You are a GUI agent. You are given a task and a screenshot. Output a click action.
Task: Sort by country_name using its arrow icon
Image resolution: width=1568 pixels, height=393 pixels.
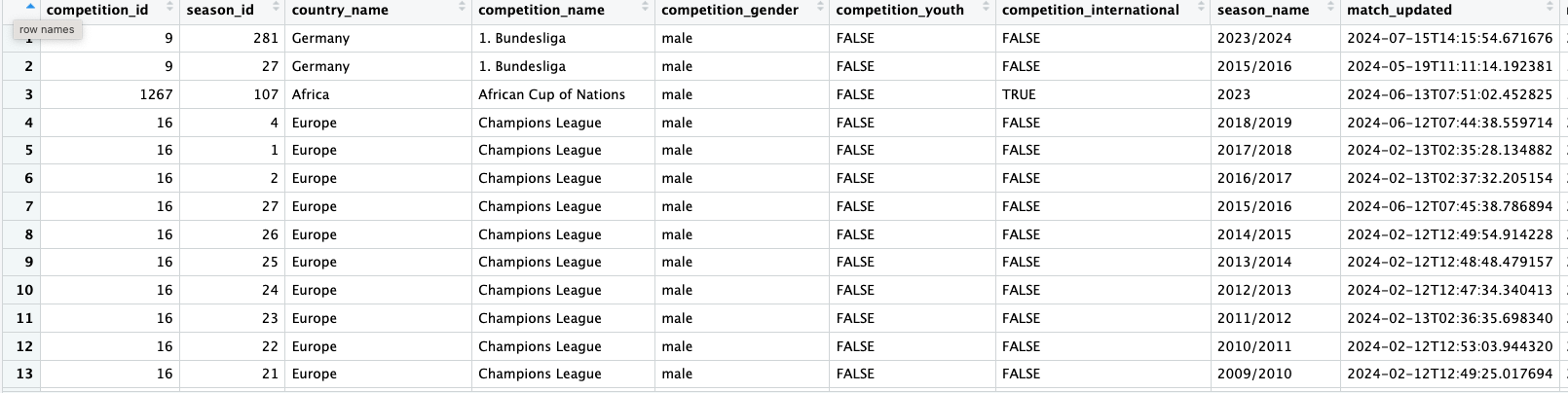click(x=462, y=9)
